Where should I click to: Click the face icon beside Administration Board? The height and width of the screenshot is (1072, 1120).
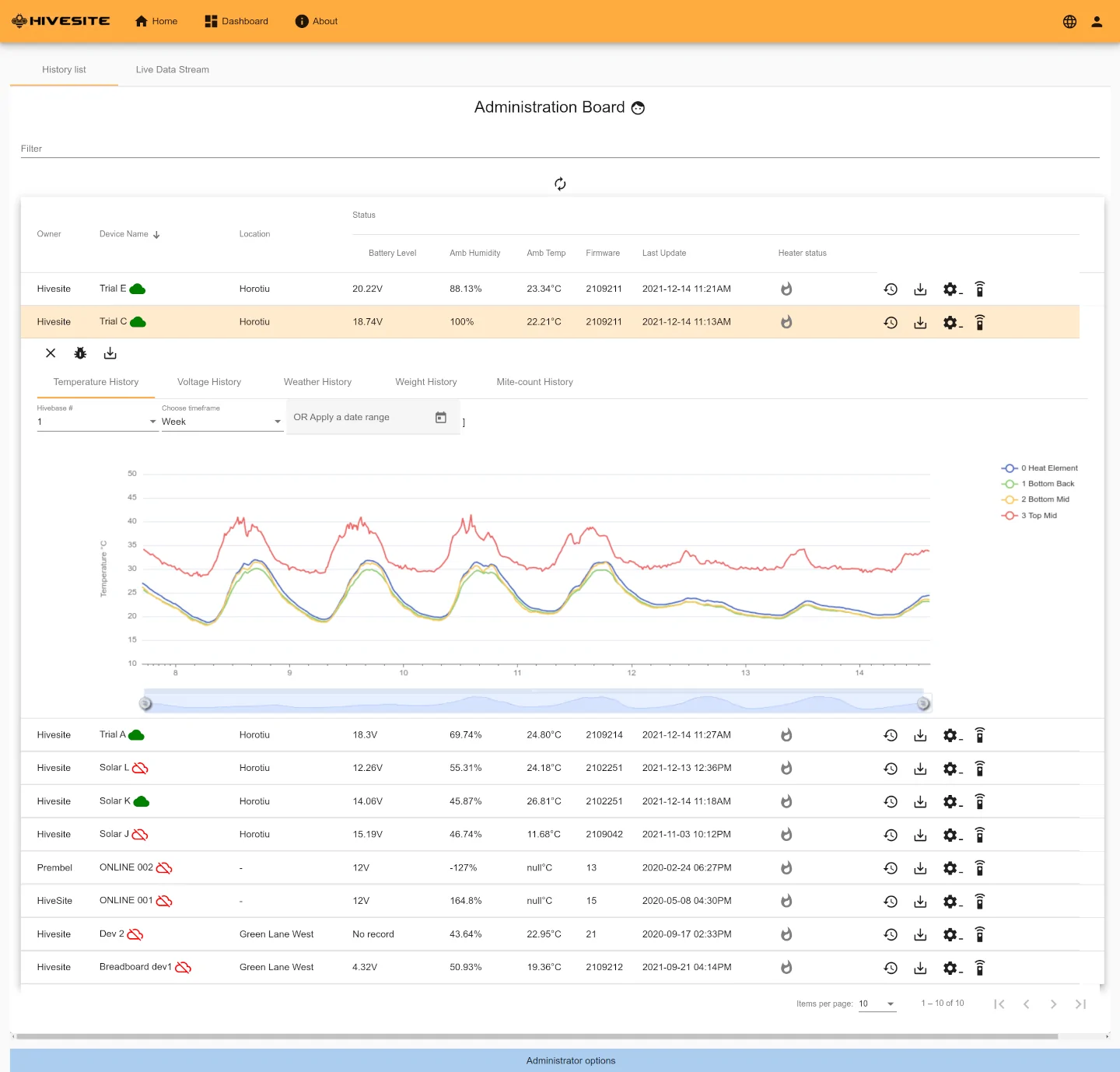pos(638,108)
